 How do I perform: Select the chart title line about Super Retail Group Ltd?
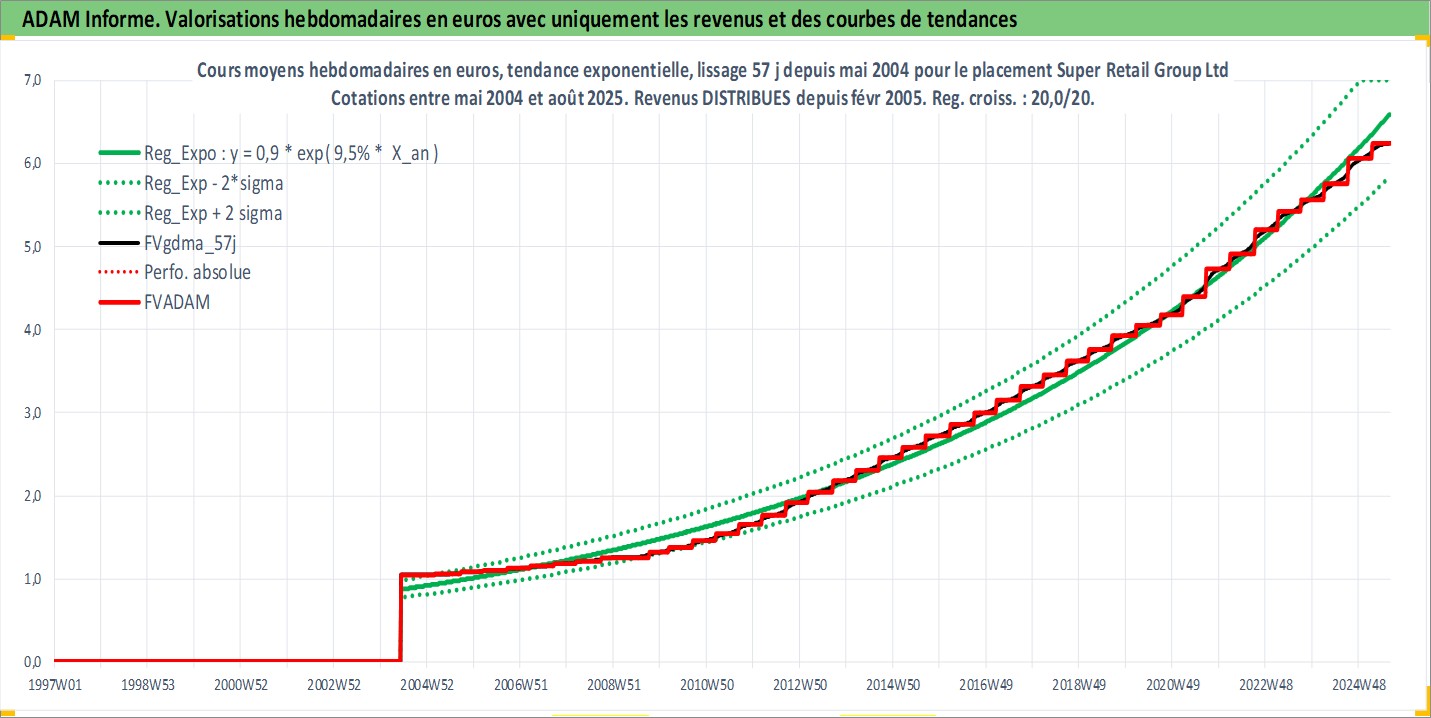712,71
